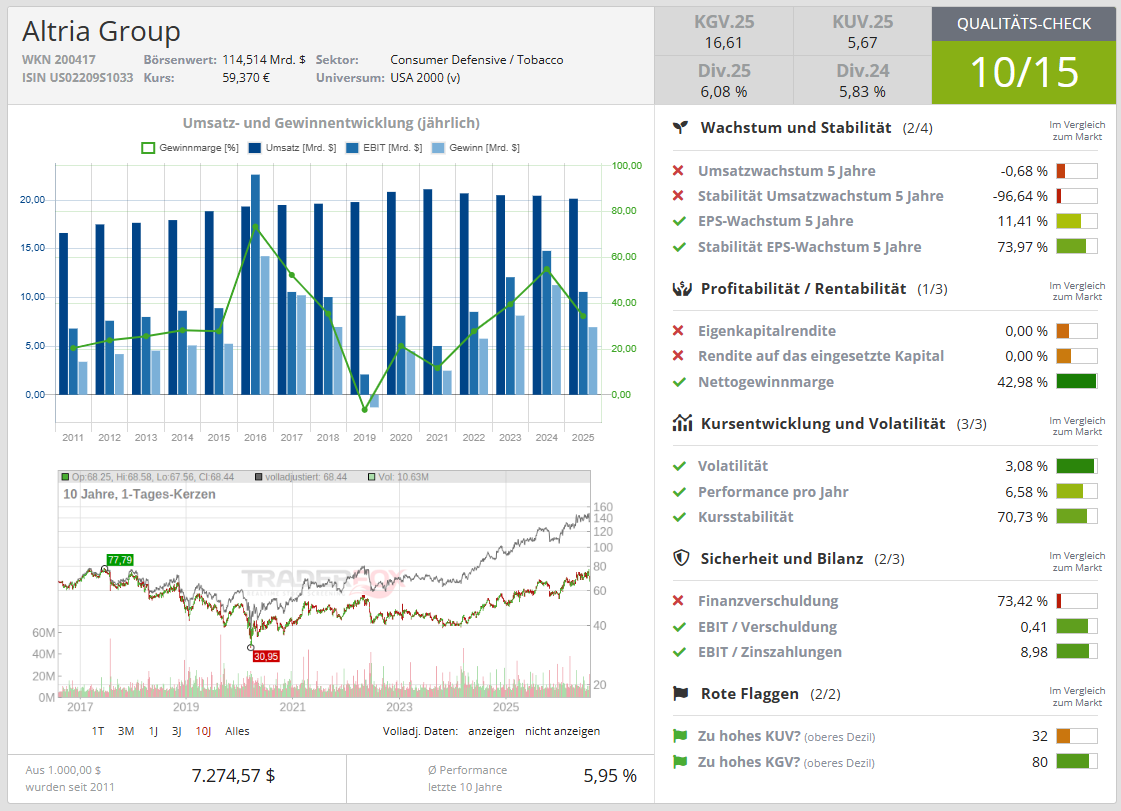Image resolution: width=1121 pixels, height=811 pixels.
Task: Click the Vol: 10.63M readout
Action: 398,477
